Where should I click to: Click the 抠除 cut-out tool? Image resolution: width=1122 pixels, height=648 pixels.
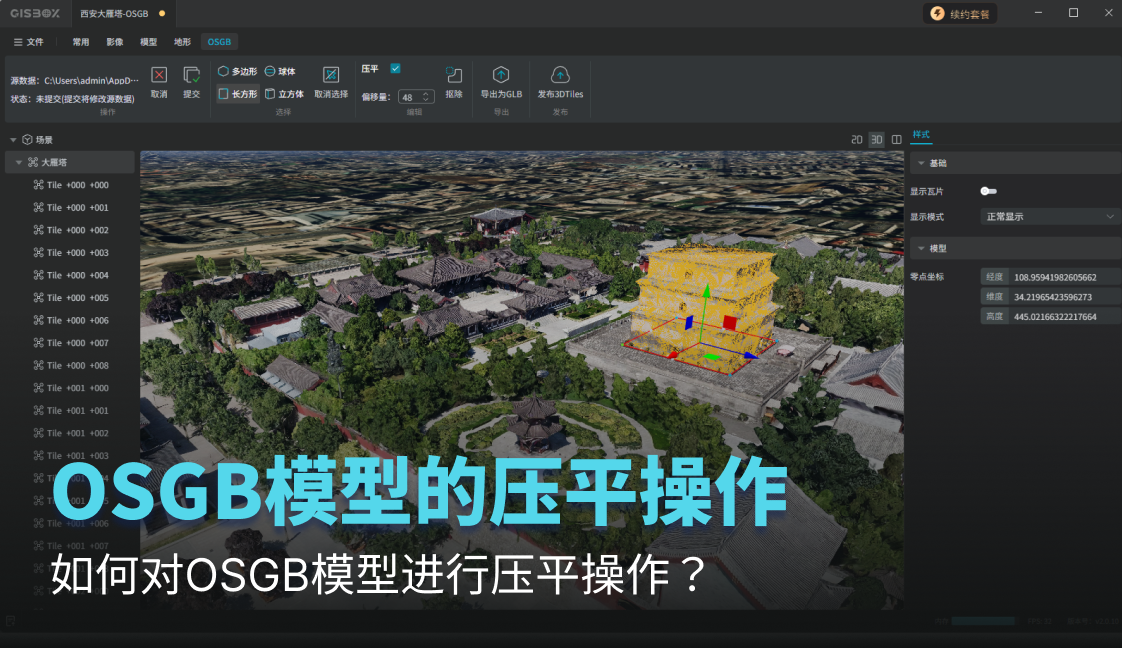pos(454,75)
